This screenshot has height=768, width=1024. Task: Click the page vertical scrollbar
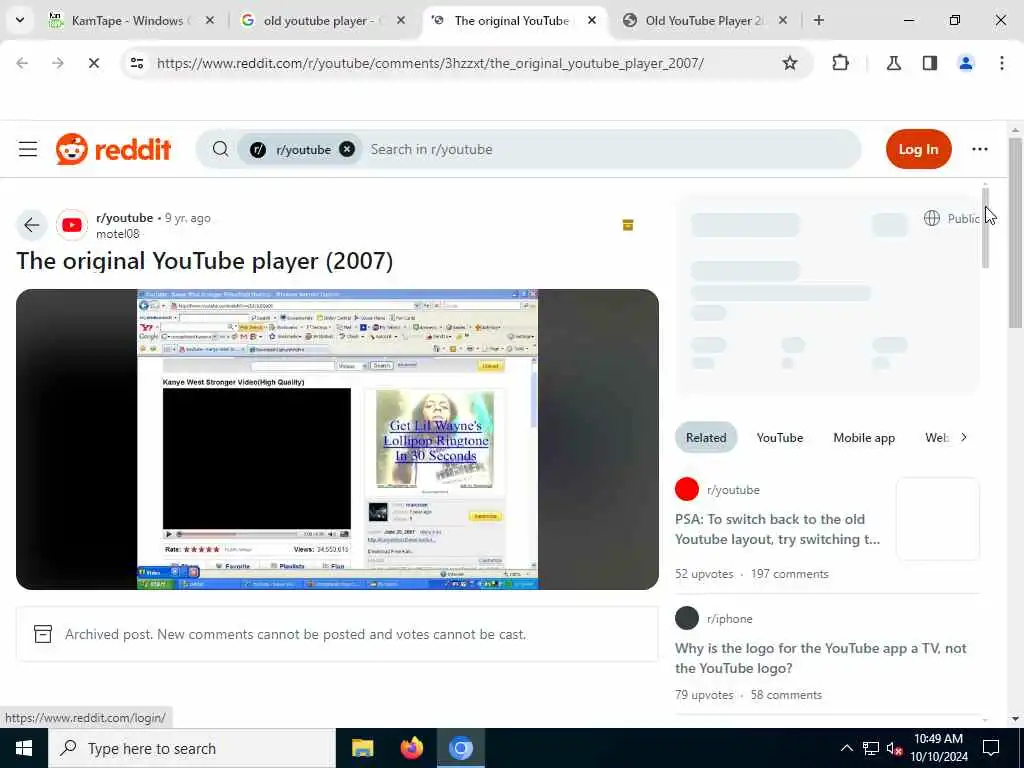click(1016, 232)
